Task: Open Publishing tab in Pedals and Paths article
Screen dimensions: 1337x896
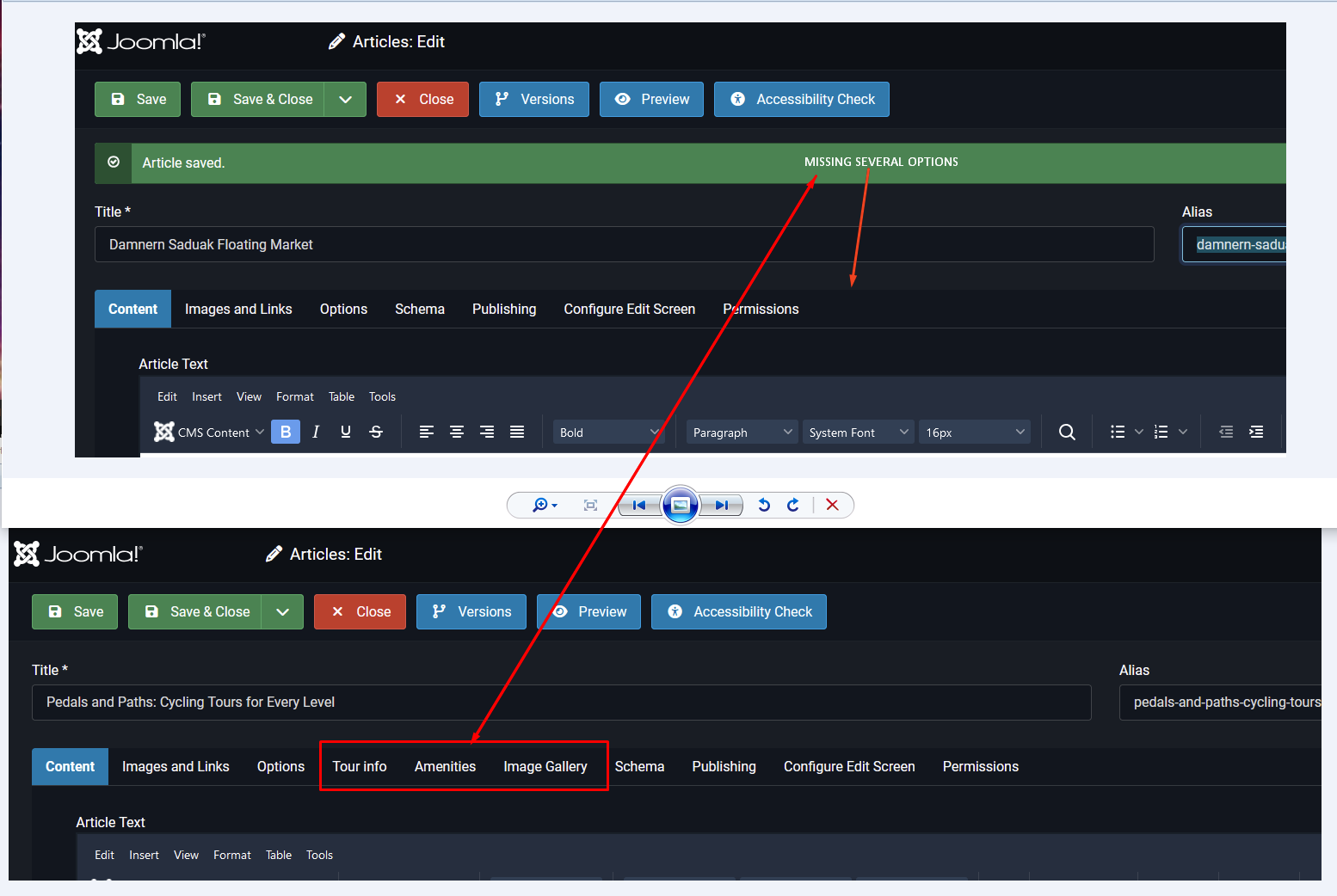Action: pyautogui.click(x=724, y=766)
